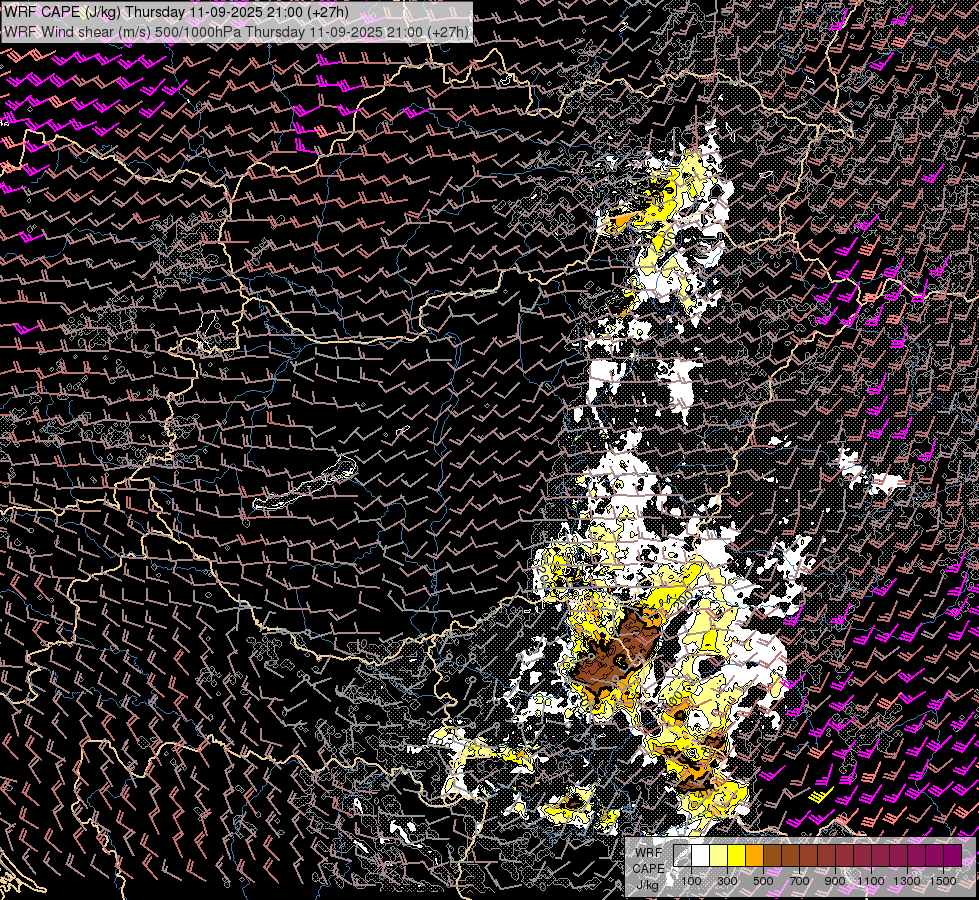Select the orange CAPE legend swatch
Image resolution: width=979 pixels, height=900 pixels.
pyautogui.click(x=754, y=855)
